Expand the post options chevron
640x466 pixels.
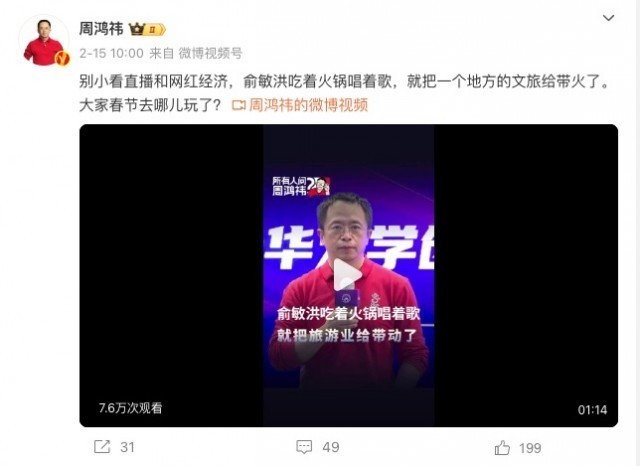tap(609, 18)
